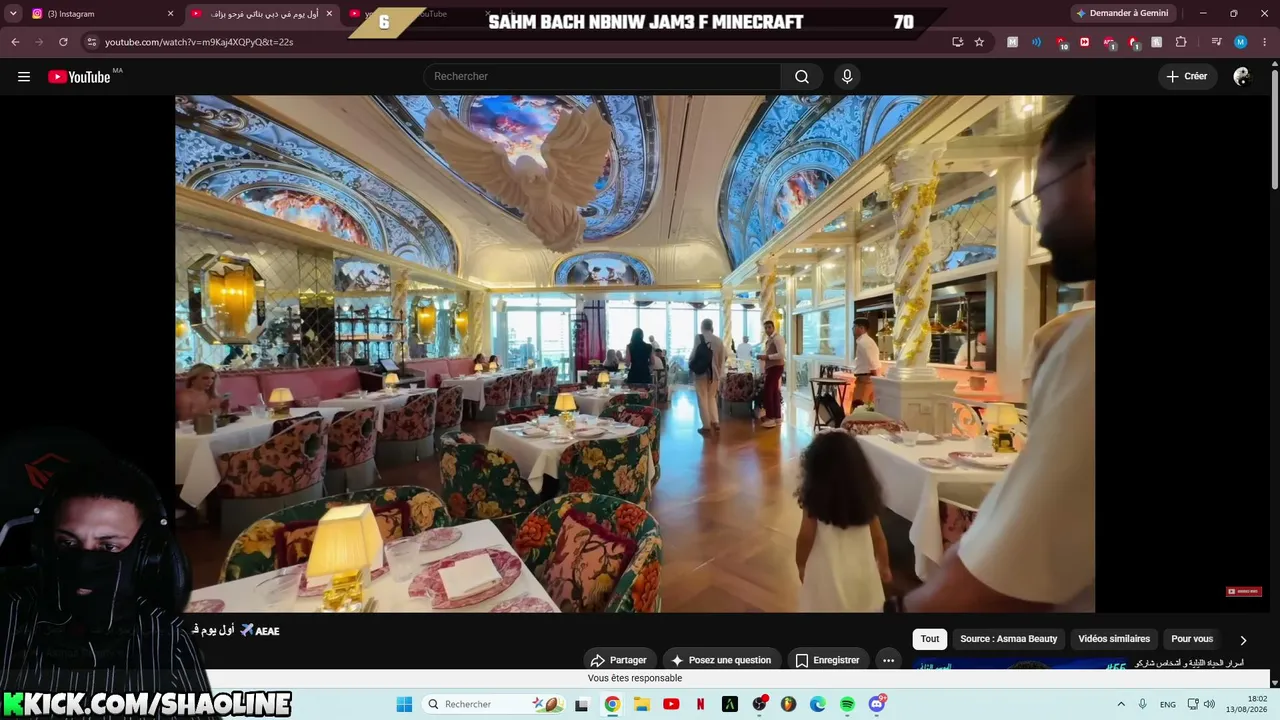
Task: Open Google Chrome in the taskbar
Action: click(x=612, y=704)
